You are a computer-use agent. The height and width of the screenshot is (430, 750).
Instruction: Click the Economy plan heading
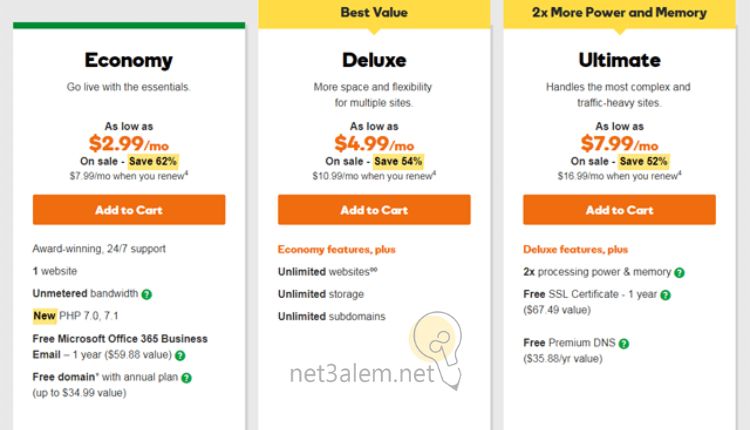[129, 60]
